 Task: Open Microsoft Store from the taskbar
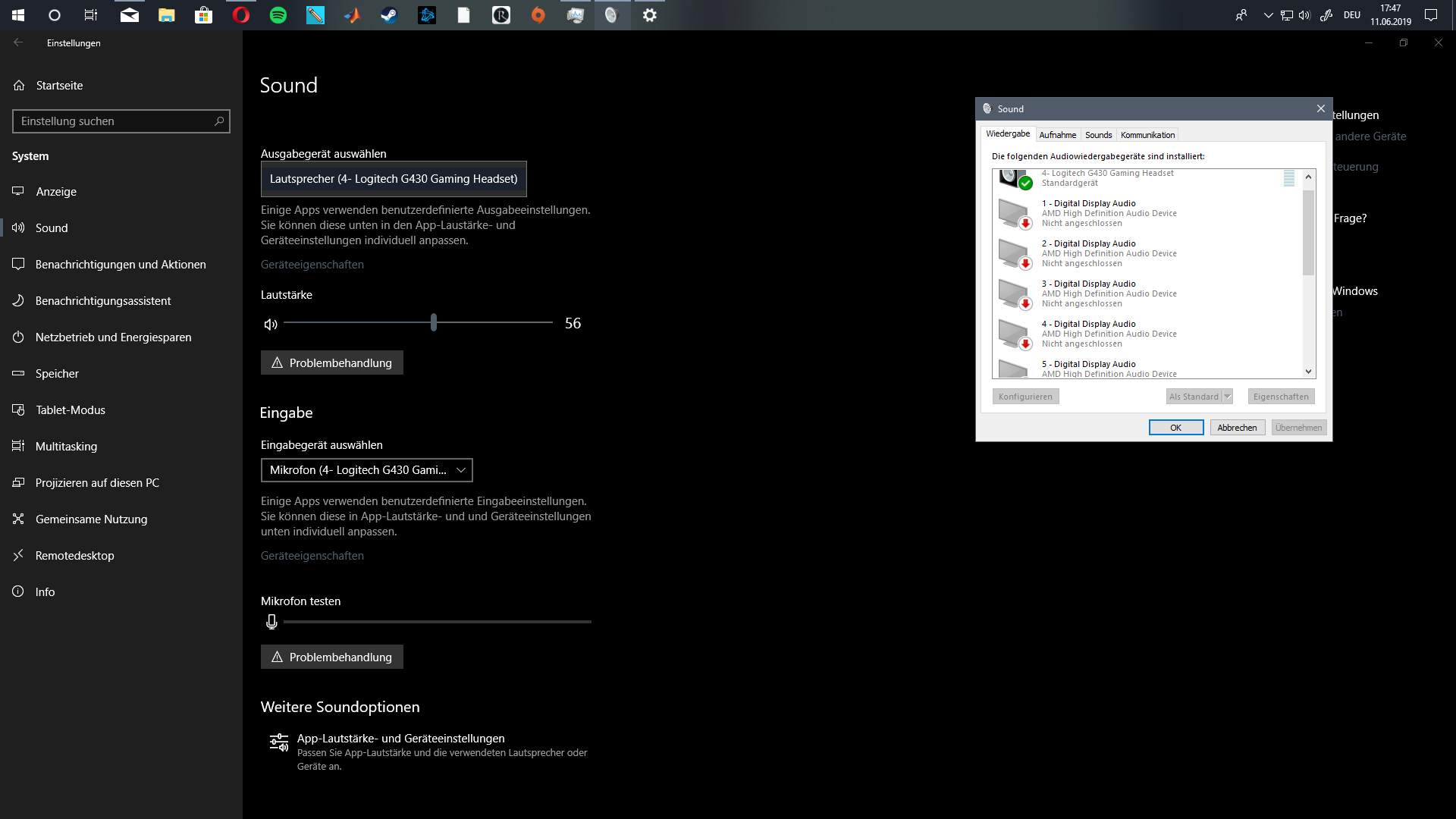pos(204,14)
